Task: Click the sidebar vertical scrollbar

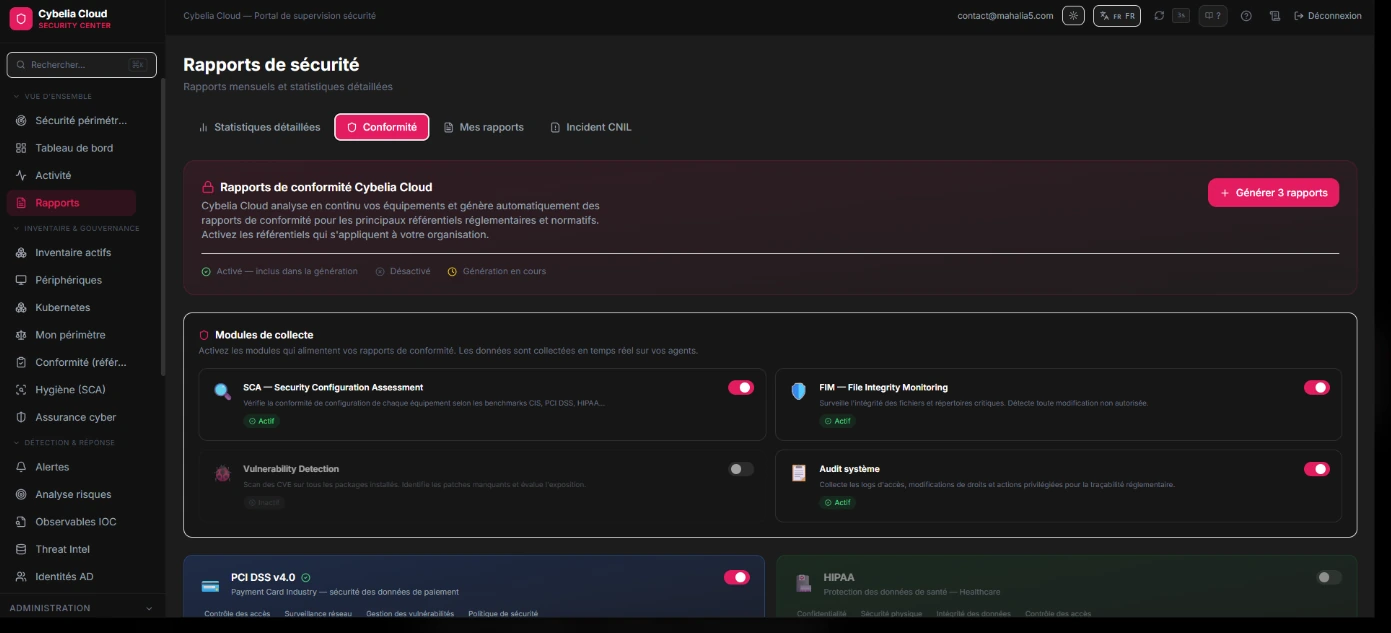Action: 163,228
